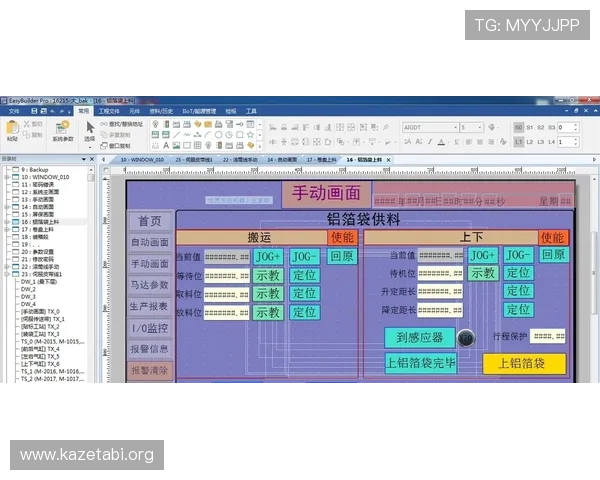Viewport: 600px width, 480px height.
Task: Switch to tab 10 - WINDOW_010
Action: tap(142, 160)
